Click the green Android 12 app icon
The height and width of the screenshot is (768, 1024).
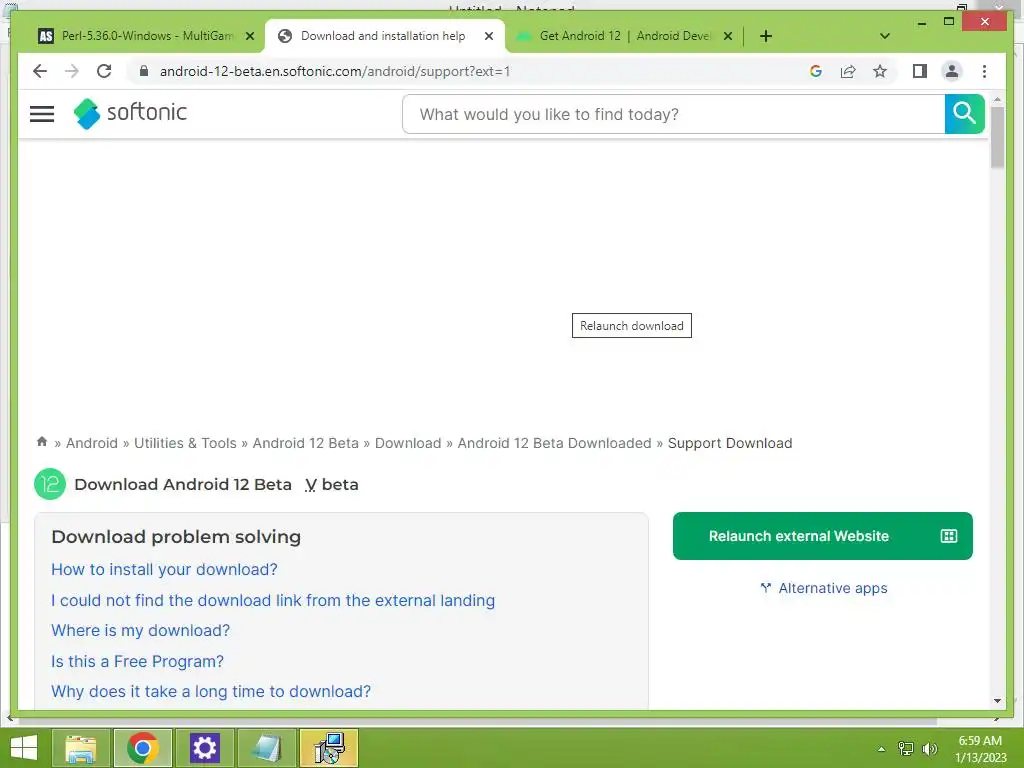(x=50, y=484)
